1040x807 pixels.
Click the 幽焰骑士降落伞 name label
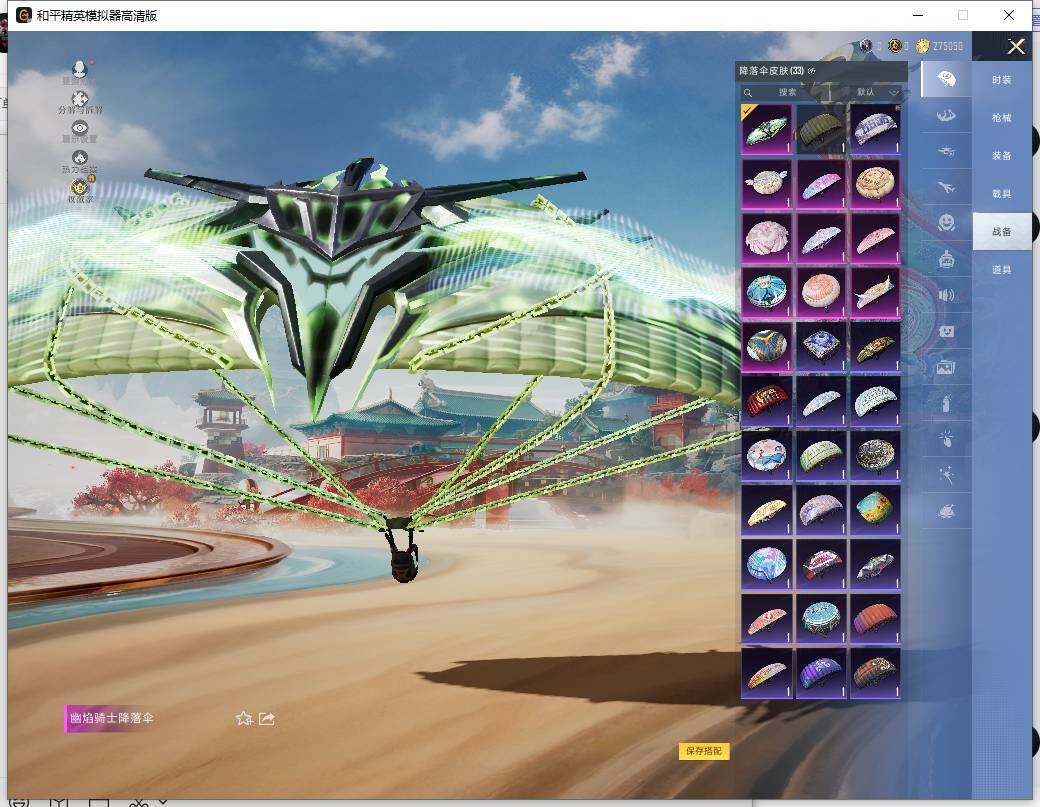(x=111, y=718)
